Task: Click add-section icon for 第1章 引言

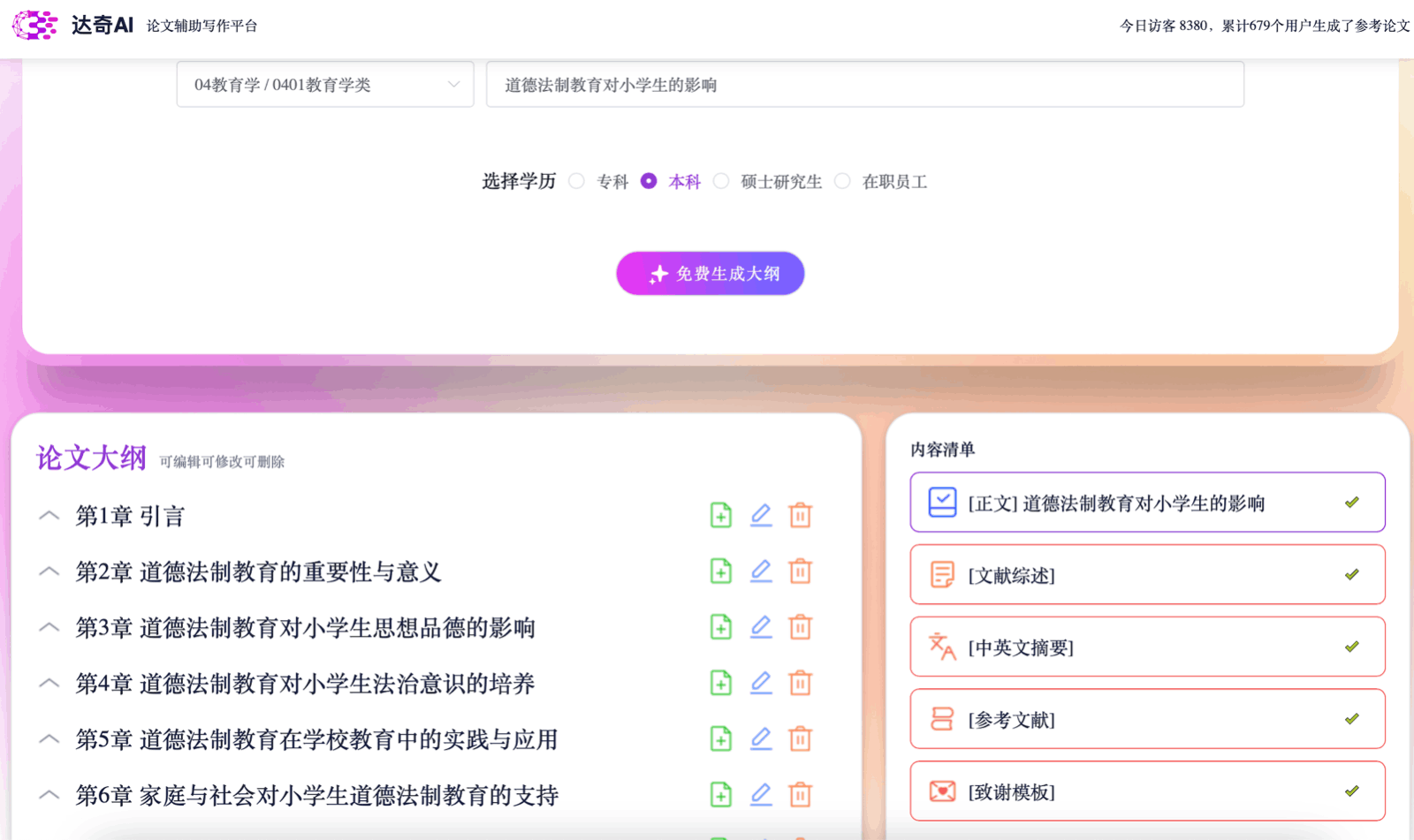Action: pos(720,515)
